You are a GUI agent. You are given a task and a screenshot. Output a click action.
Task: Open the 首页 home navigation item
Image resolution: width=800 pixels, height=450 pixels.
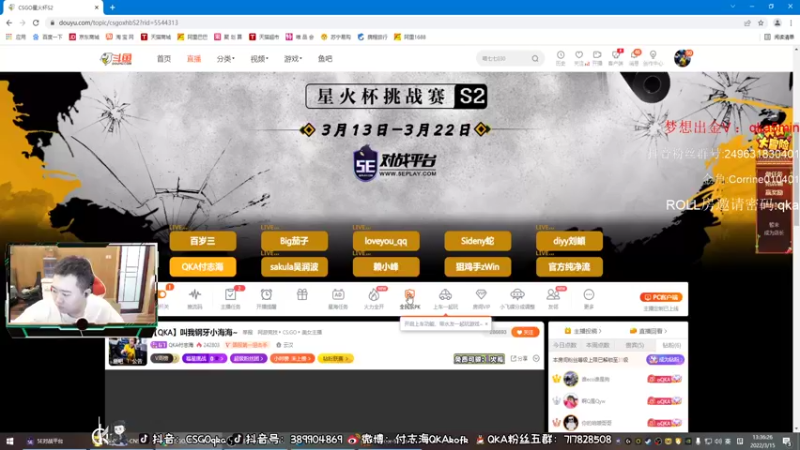[164, 59]
